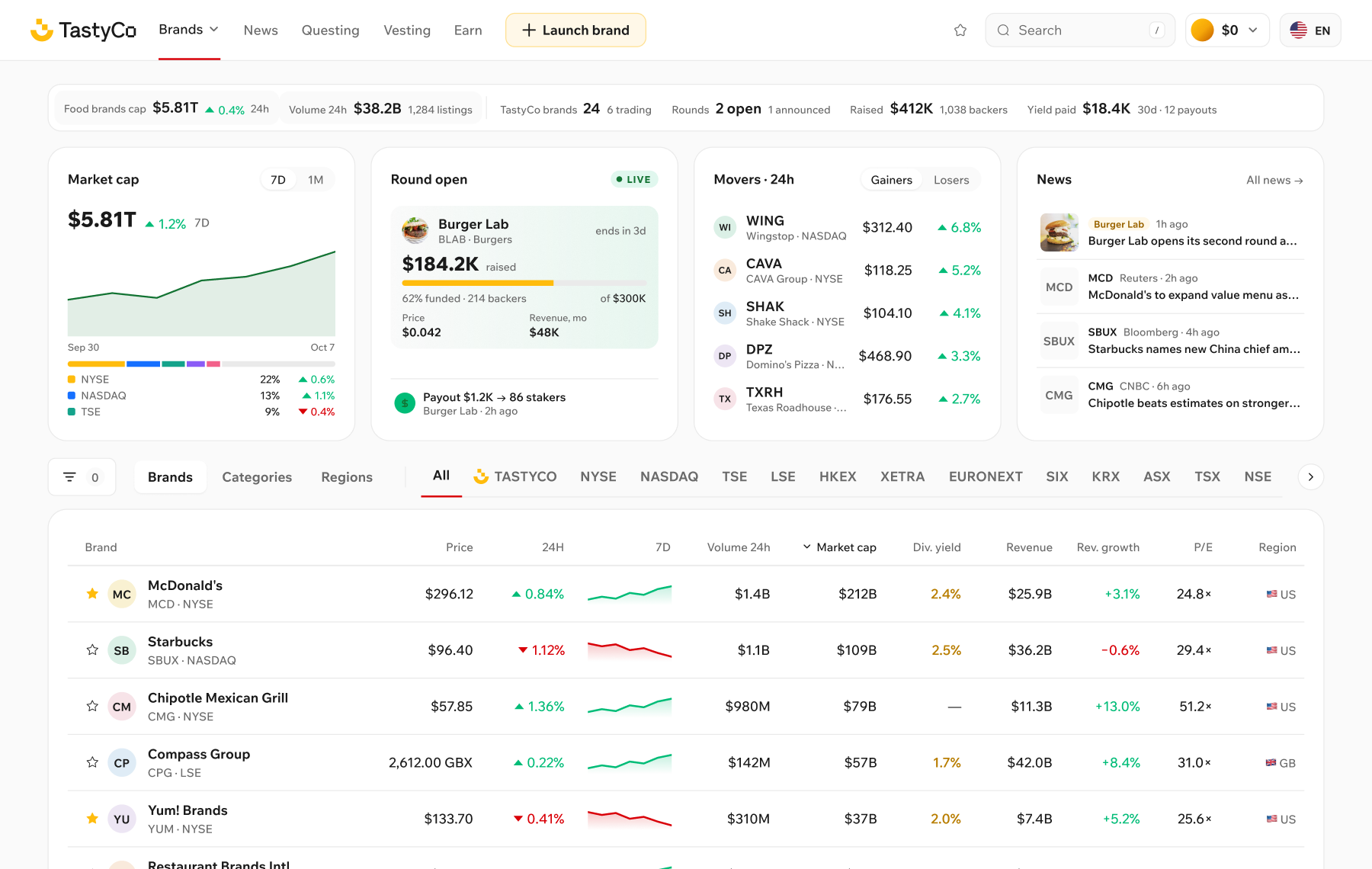This screenshot has height=869, width=1372.
Task: Click the Burger Lab news thumbnail
Action: click(x=1059, y=232)
